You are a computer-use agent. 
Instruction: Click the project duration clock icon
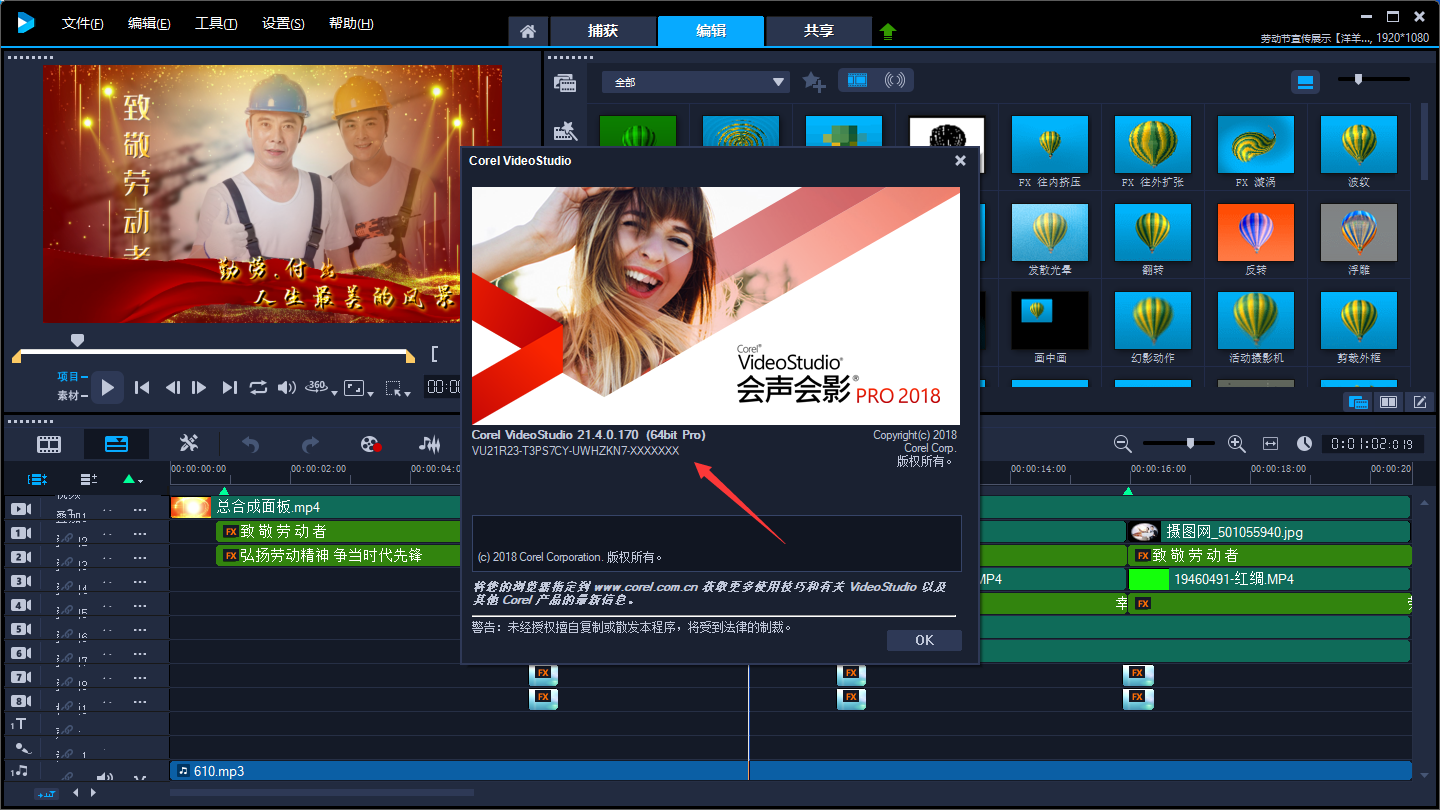tap(1304, 443)
